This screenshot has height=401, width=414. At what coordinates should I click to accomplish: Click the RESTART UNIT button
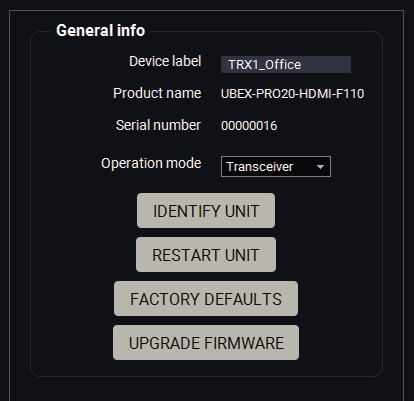(206, 255)
